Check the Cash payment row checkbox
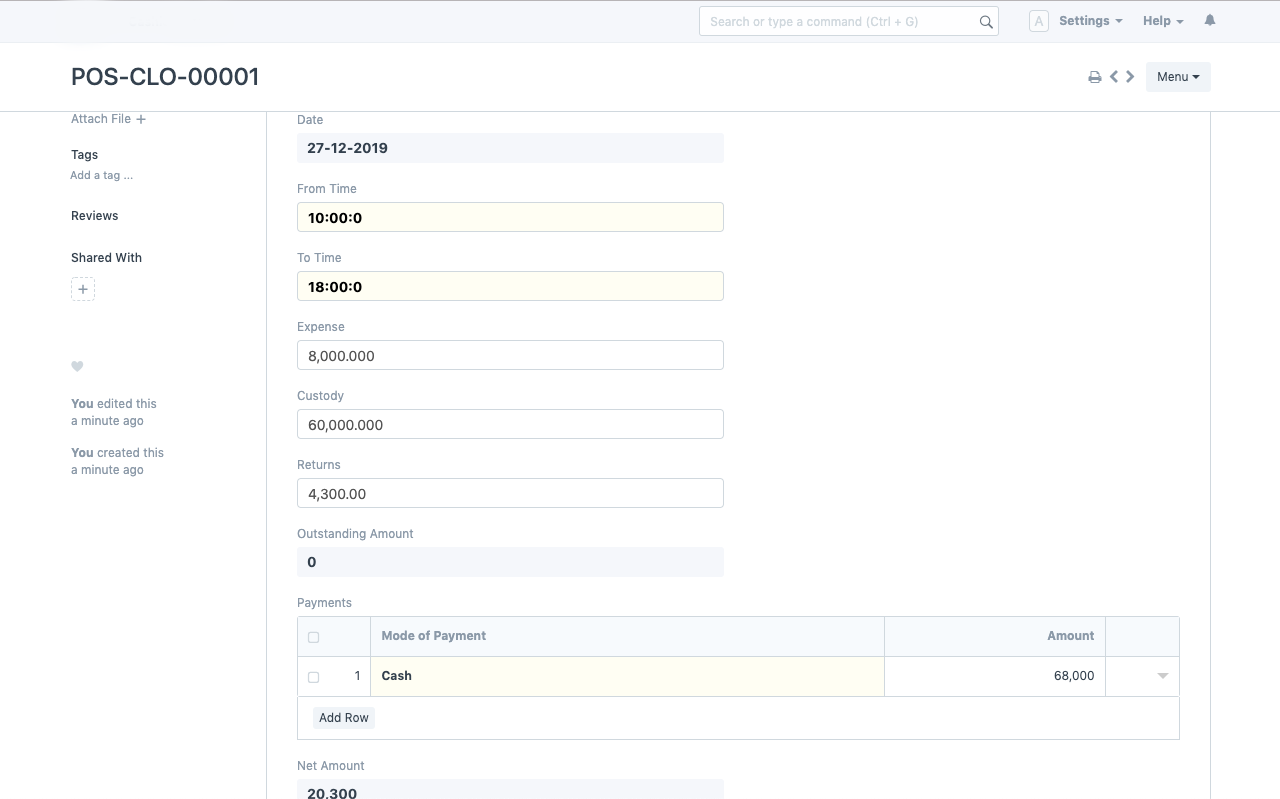Image resolution: width=1280 pixels, height=799 pixels. [313, 677]
